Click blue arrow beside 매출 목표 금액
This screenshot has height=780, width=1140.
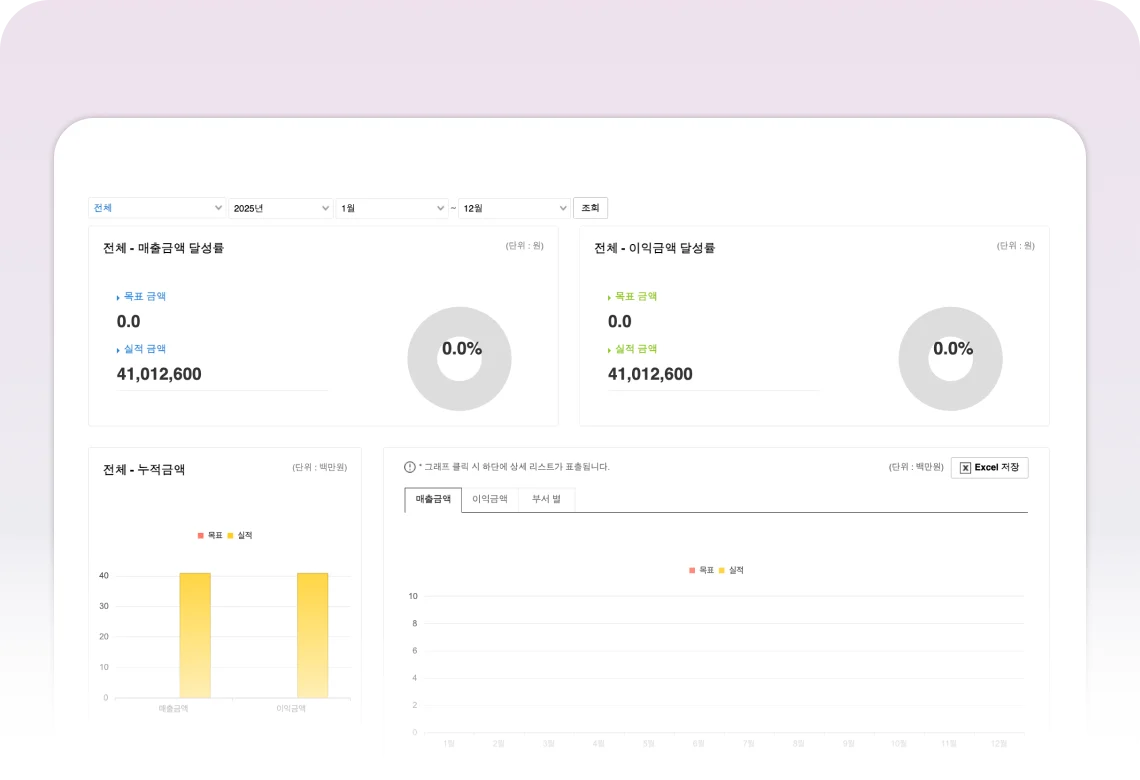[118, 297]
